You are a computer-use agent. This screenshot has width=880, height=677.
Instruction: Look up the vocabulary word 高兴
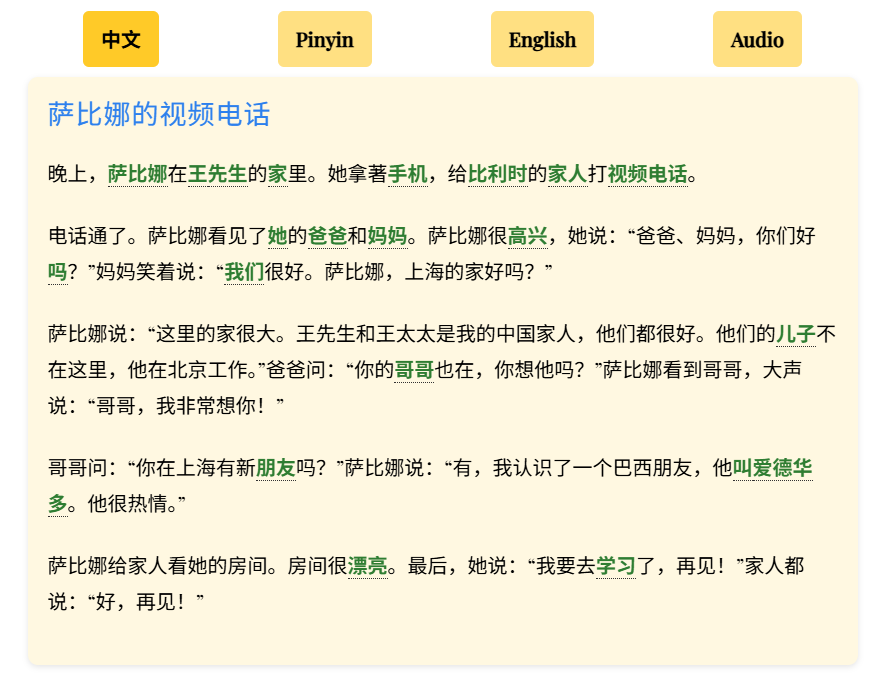[527, 236]
